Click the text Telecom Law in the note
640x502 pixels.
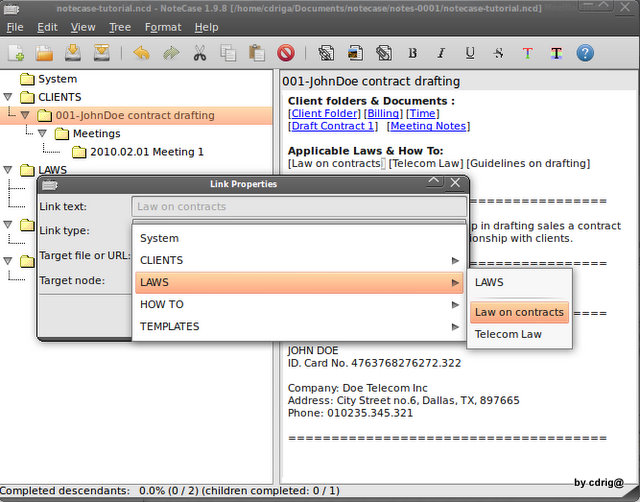[x=426, y=164]
